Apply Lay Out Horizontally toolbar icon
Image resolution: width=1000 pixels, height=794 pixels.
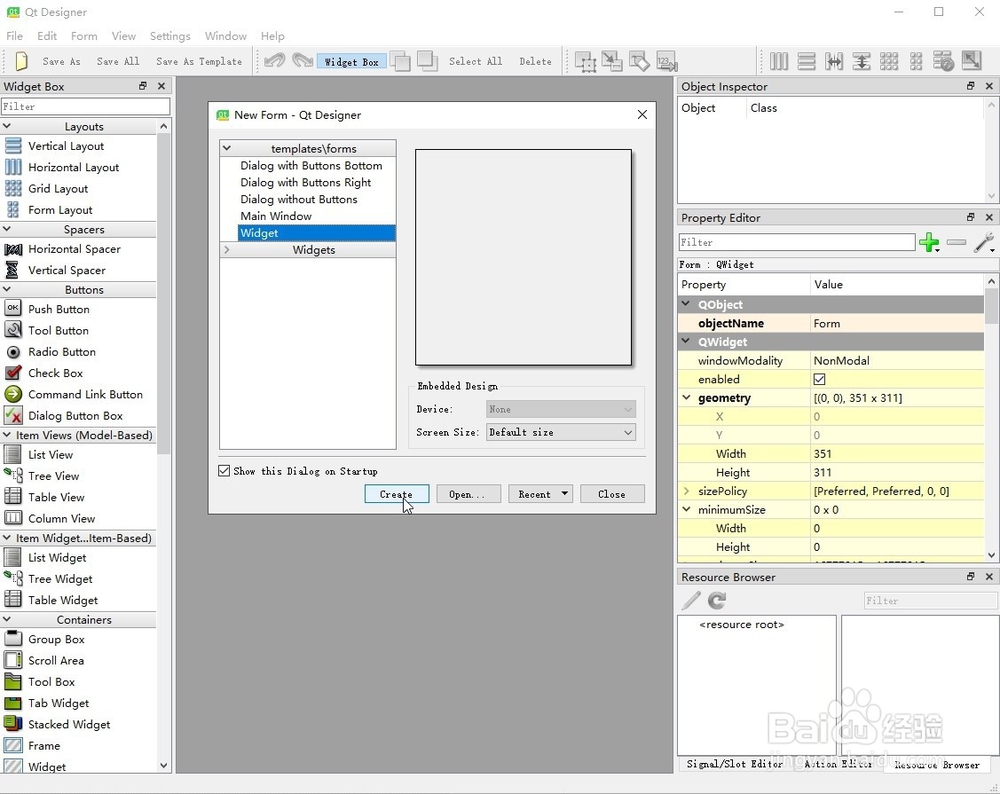coord(779,61)
